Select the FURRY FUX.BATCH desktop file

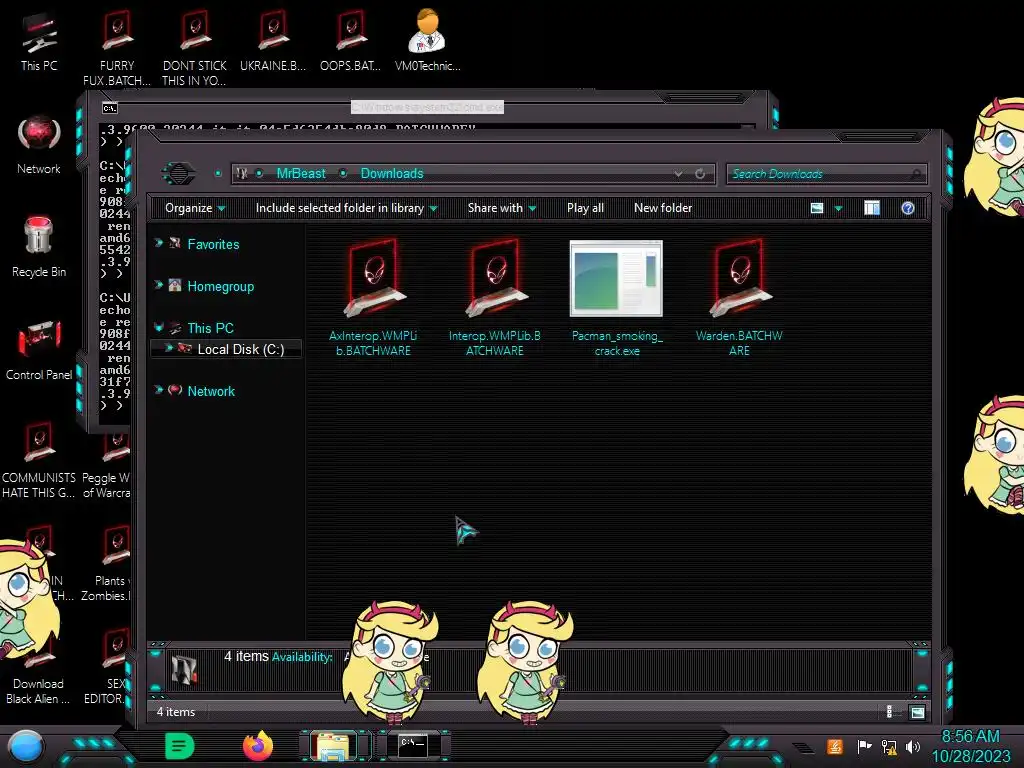point(117,48)
